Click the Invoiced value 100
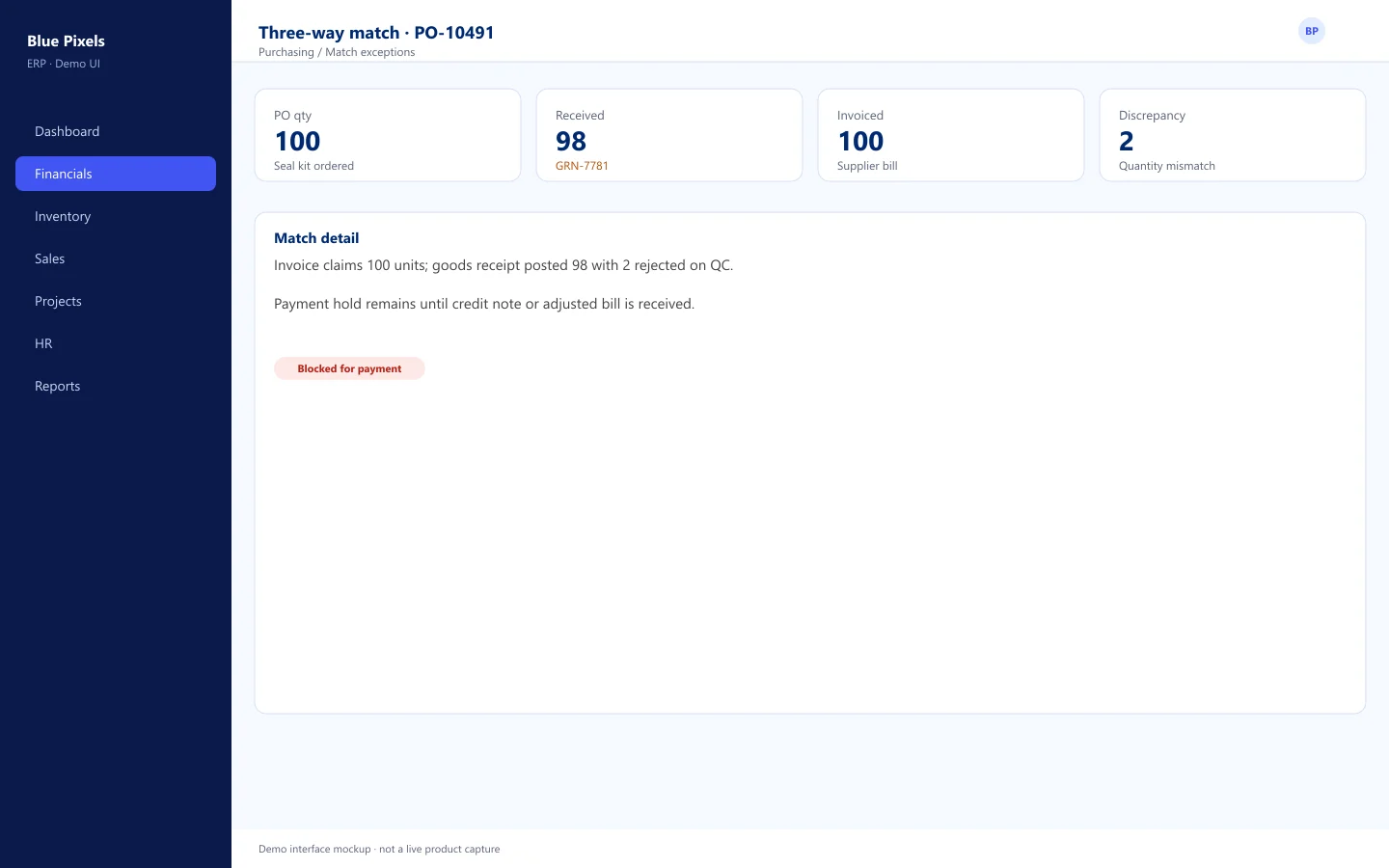1389x868 pixels. 860,141
